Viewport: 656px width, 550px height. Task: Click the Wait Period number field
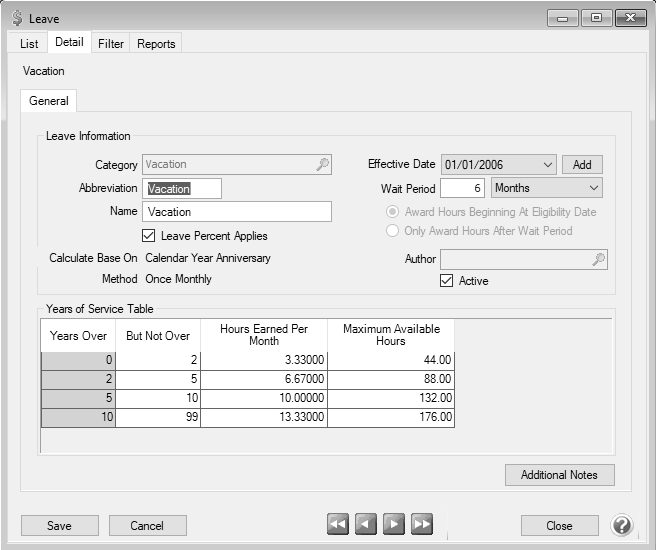click(x=462, y=188)
